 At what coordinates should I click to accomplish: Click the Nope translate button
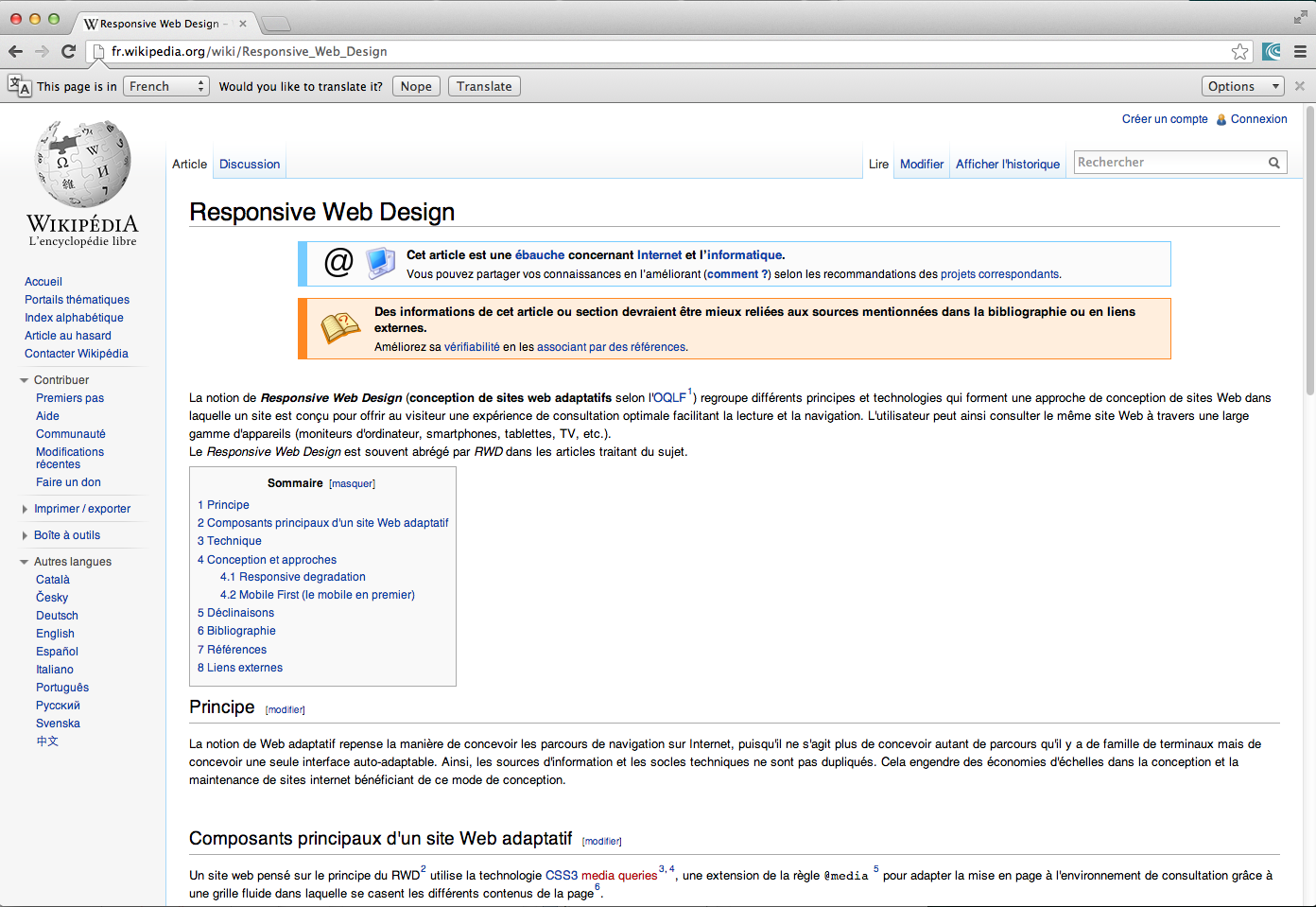(x=416, y=86)
